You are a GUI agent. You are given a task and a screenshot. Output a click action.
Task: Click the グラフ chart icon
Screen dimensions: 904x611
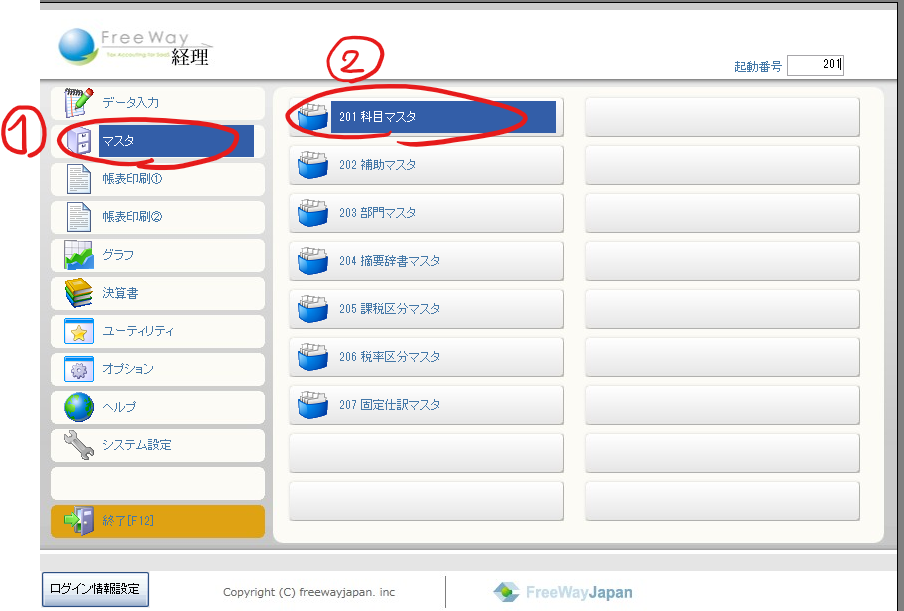78,255
